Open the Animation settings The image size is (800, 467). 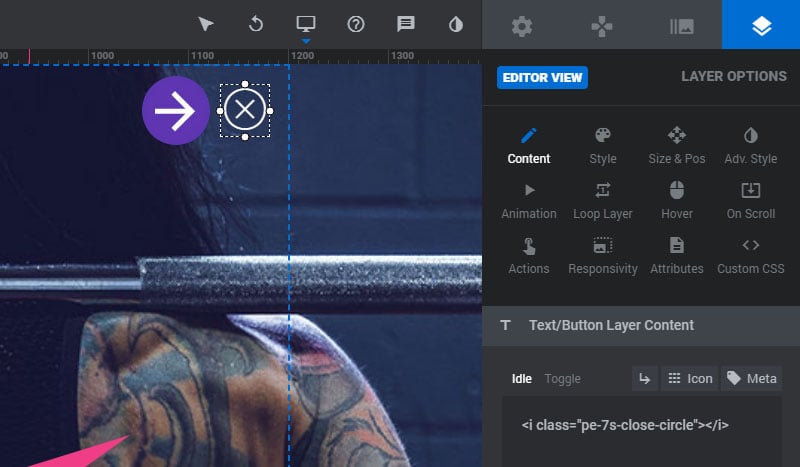[x=529, y=202]
